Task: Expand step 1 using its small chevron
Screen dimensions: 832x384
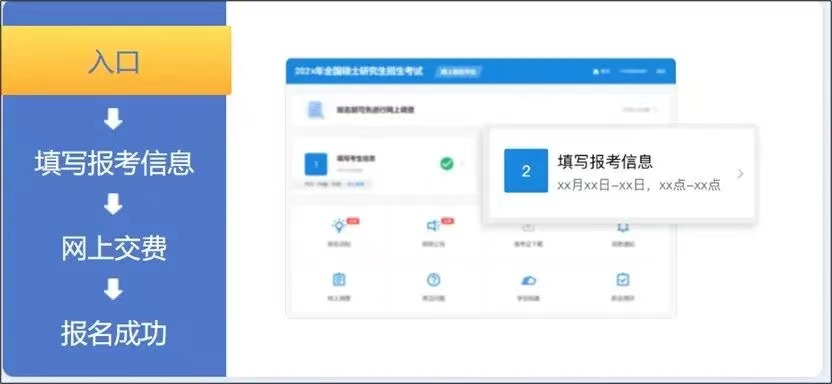Action: [462, 164]
